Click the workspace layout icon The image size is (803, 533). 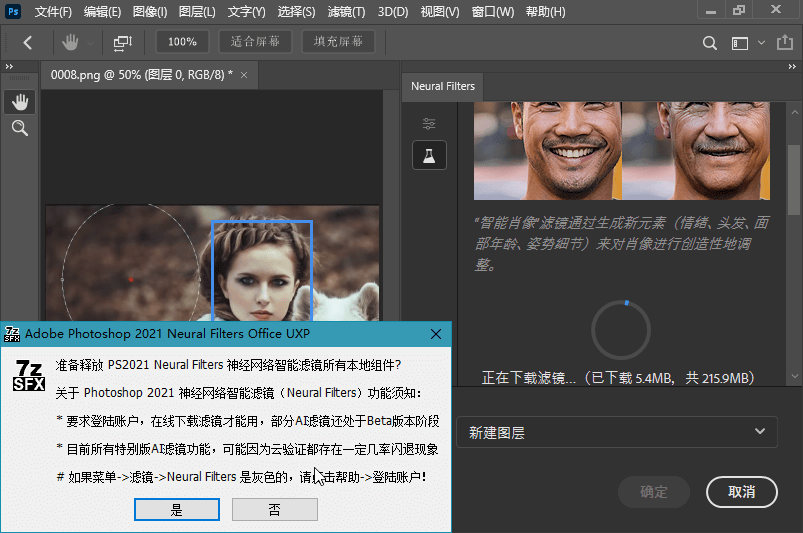(x=739, y=44)
